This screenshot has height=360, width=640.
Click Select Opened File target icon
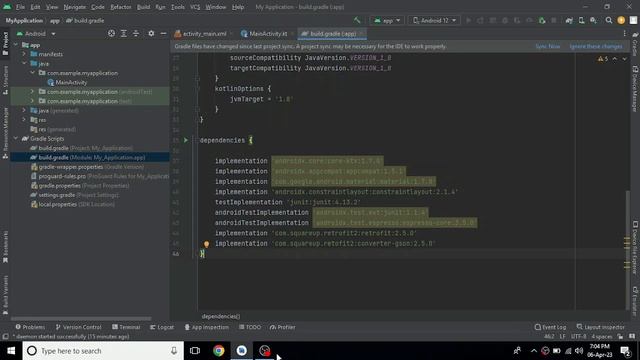pyautogui.click(x=111, y=33)
